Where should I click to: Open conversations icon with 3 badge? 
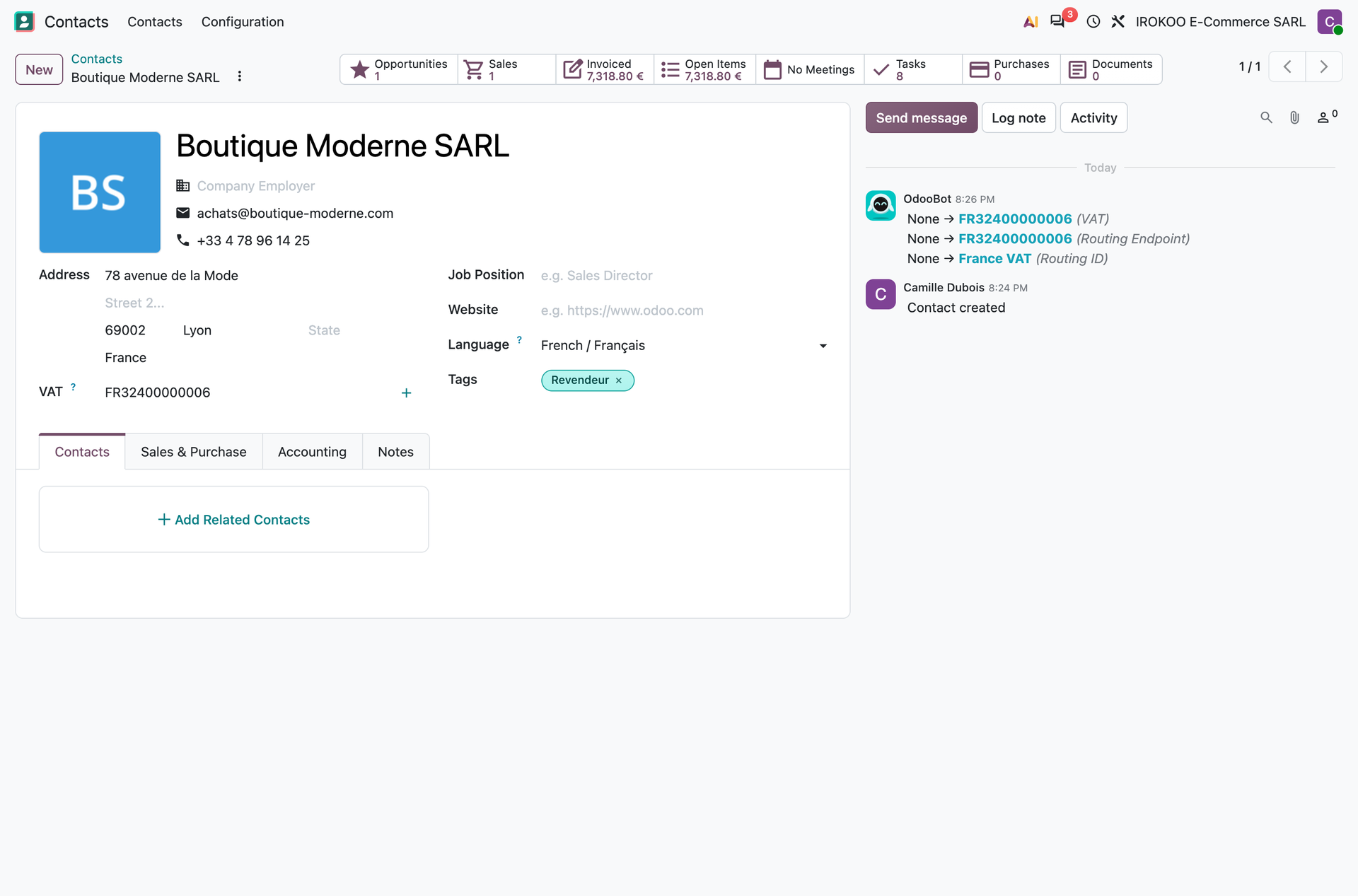click(1058, 21)
